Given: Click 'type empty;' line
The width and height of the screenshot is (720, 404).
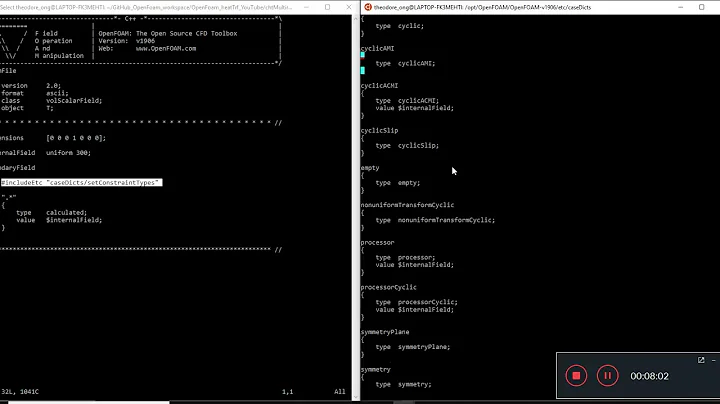Looking at the screenshot, I should [398, 183].
